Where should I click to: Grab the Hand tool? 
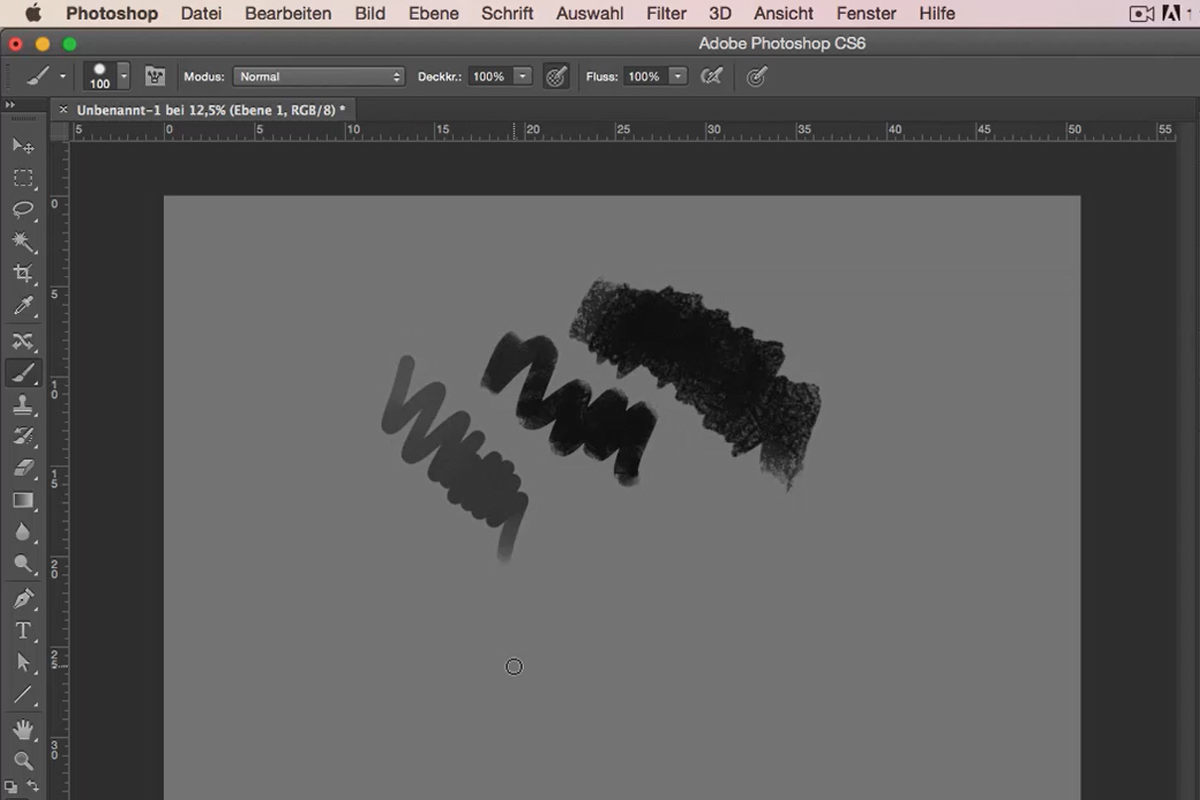pos(23,729)
